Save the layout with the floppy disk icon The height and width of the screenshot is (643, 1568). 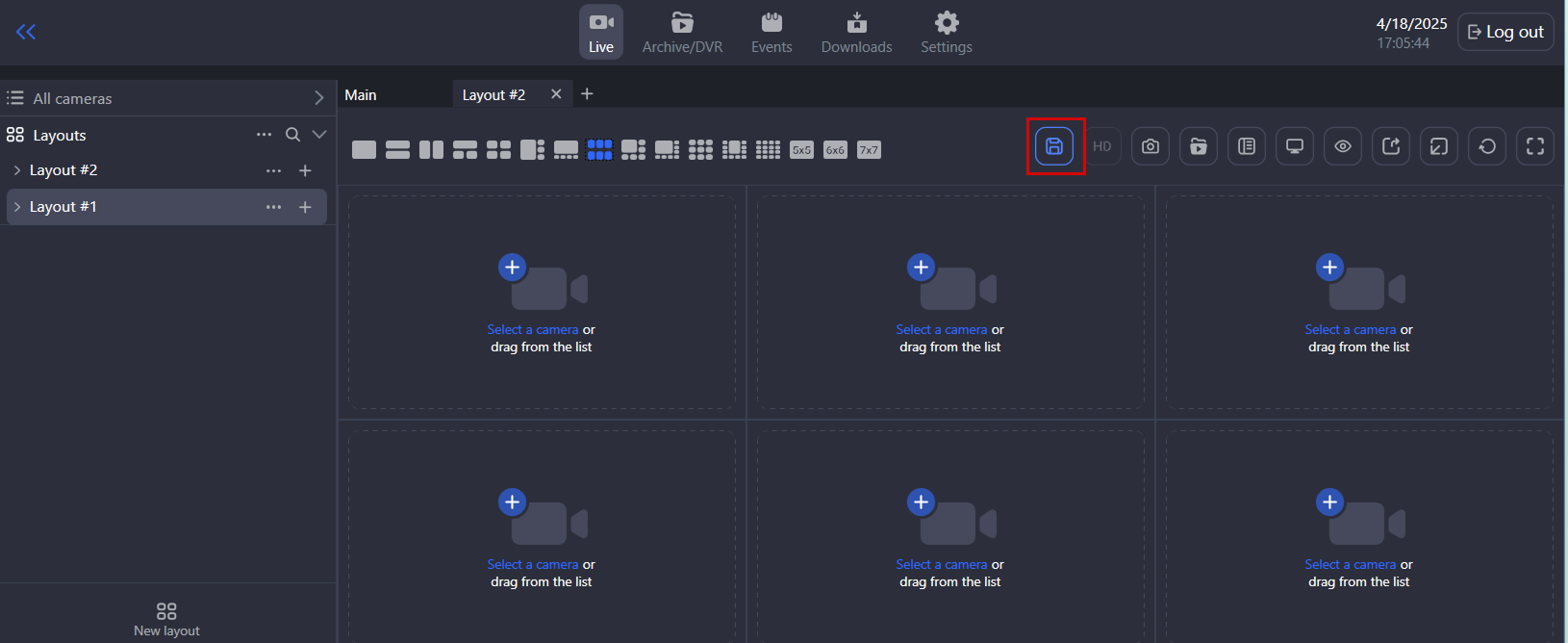(1054, 146)
